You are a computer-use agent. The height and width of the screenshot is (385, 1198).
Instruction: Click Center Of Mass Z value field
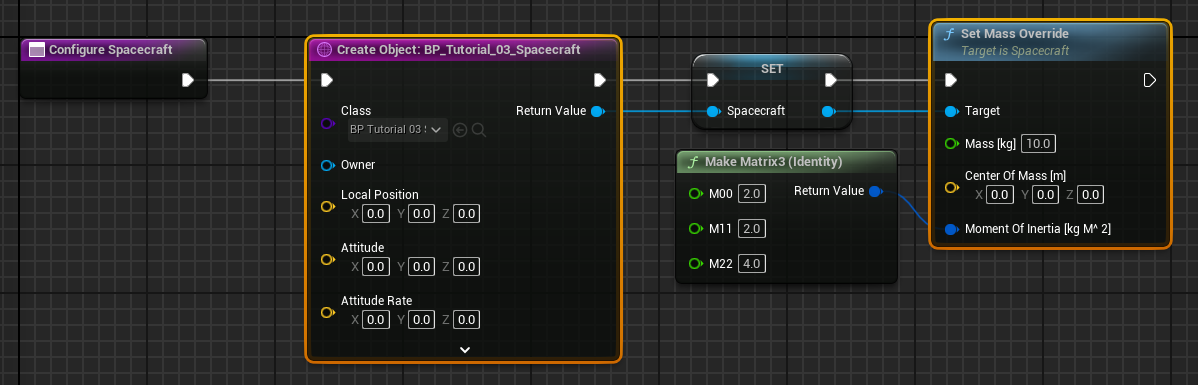[1090, 195]
